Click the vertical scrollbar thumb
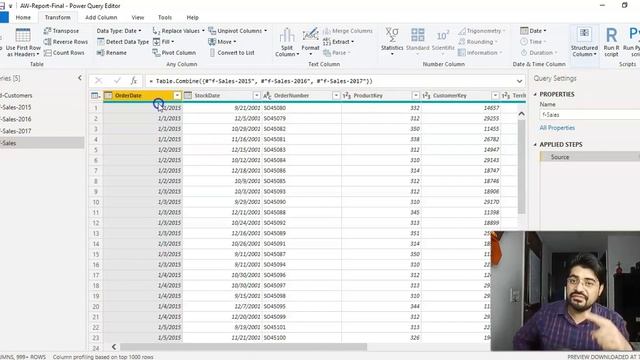This screenshot has height=360, width=640. (x=521, y=167)
